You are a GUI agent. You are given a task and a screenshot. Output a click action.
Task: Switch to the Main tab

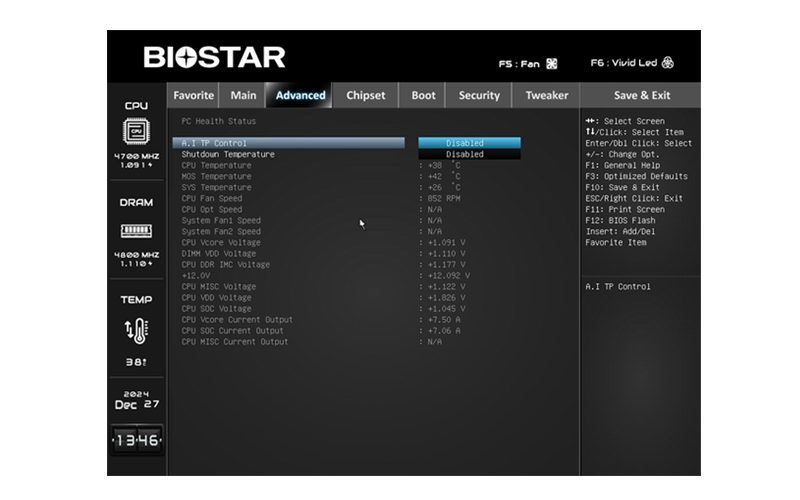(243, 95)
